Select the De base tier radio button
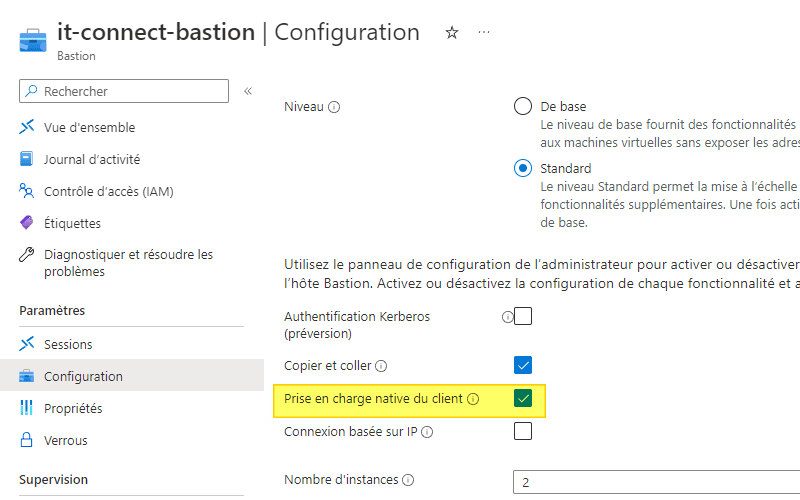This screenshot has width=800, height=500. pyautogui.click(x=523, y=107)
